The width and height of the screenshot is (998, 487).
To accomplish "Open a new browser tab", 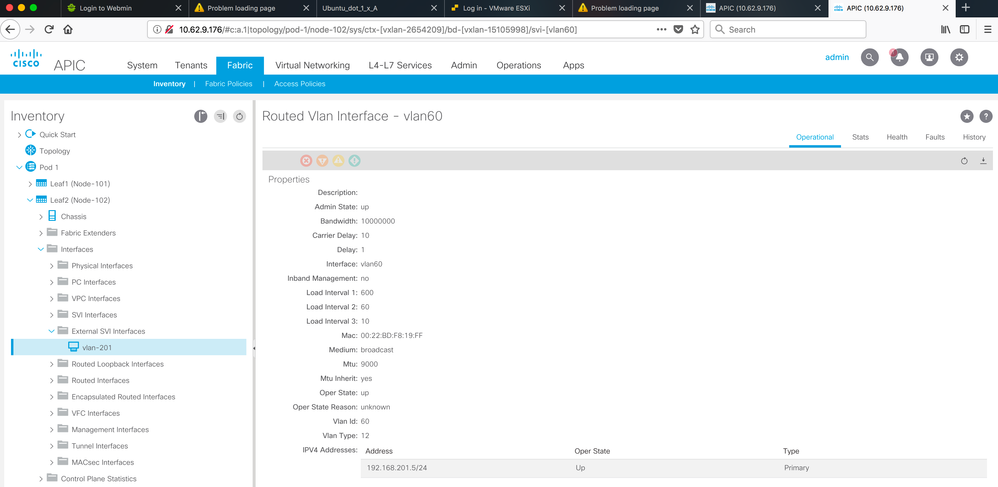I will pos(966,8).
